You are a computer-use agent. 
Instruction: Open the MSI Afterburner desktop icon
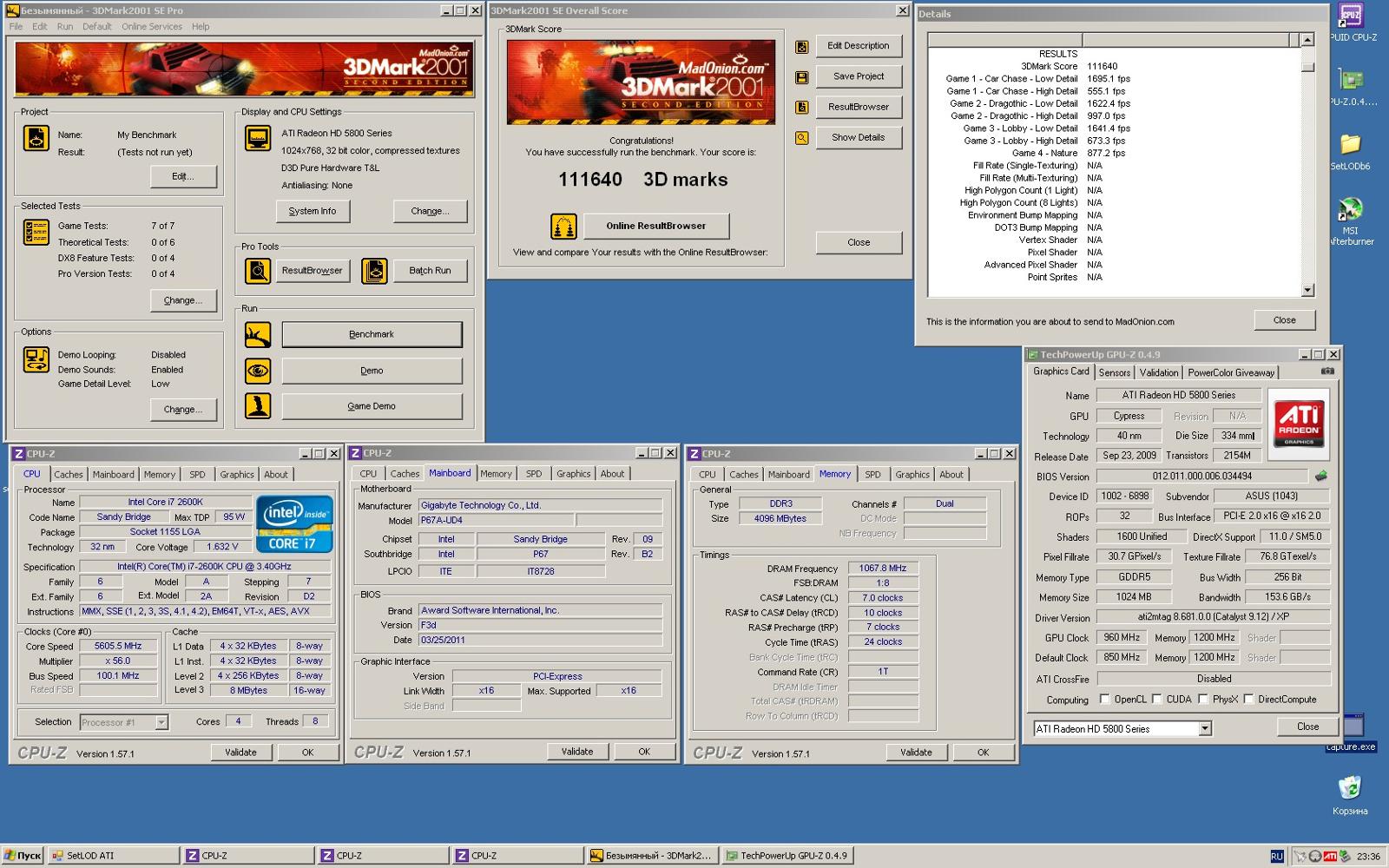[x=1350, y=222]
